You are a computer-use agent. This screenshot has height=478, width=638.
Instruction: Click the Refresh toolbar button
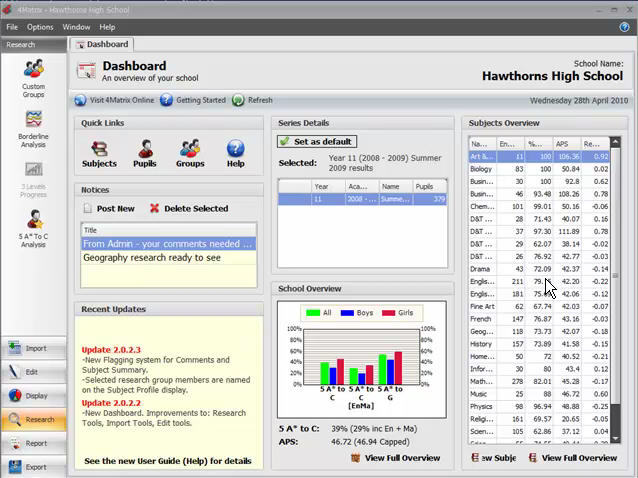pos(252,100)
